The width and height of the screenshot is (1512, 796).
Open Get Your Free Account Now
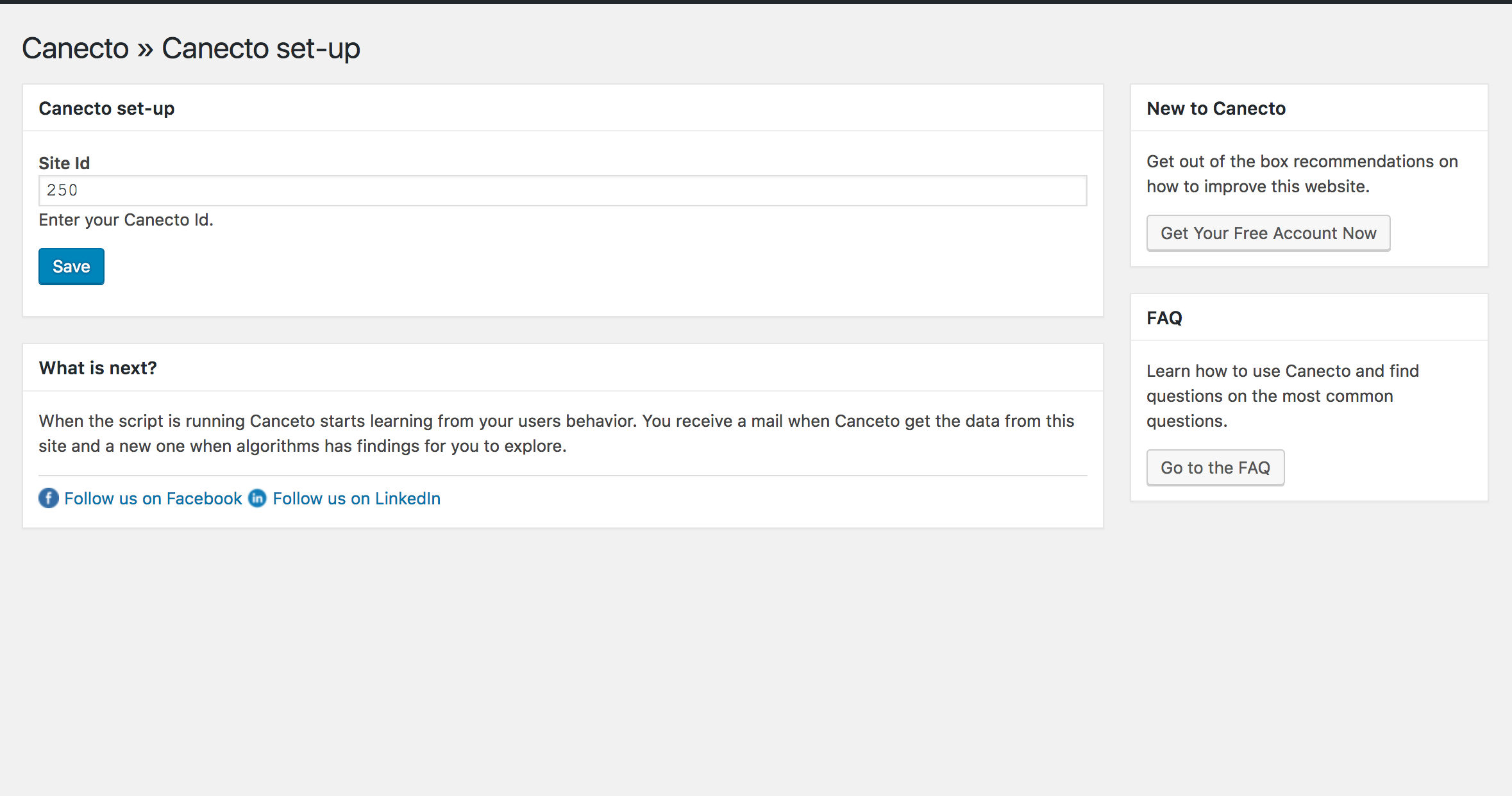click(x=1268, y=233)
